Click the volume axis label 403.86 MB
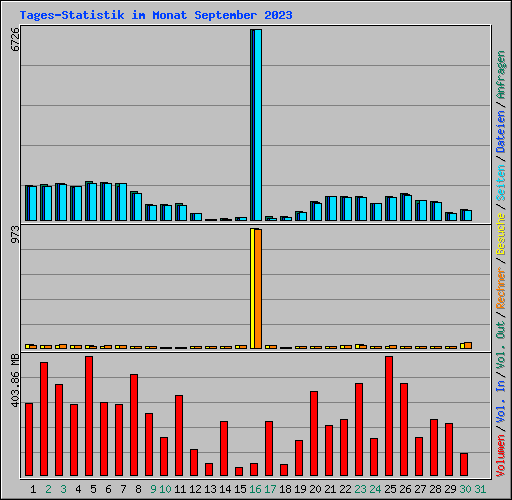 click(15, 381)
